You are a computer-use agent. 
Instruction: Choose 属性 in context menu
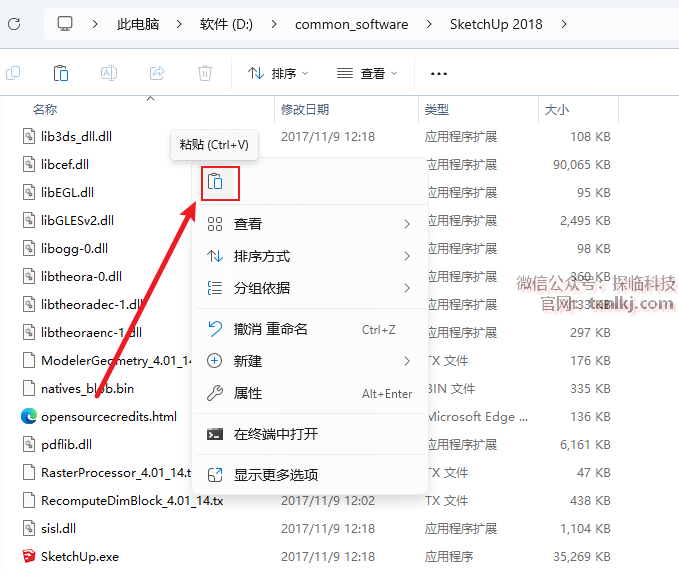(x=309, y=393)
